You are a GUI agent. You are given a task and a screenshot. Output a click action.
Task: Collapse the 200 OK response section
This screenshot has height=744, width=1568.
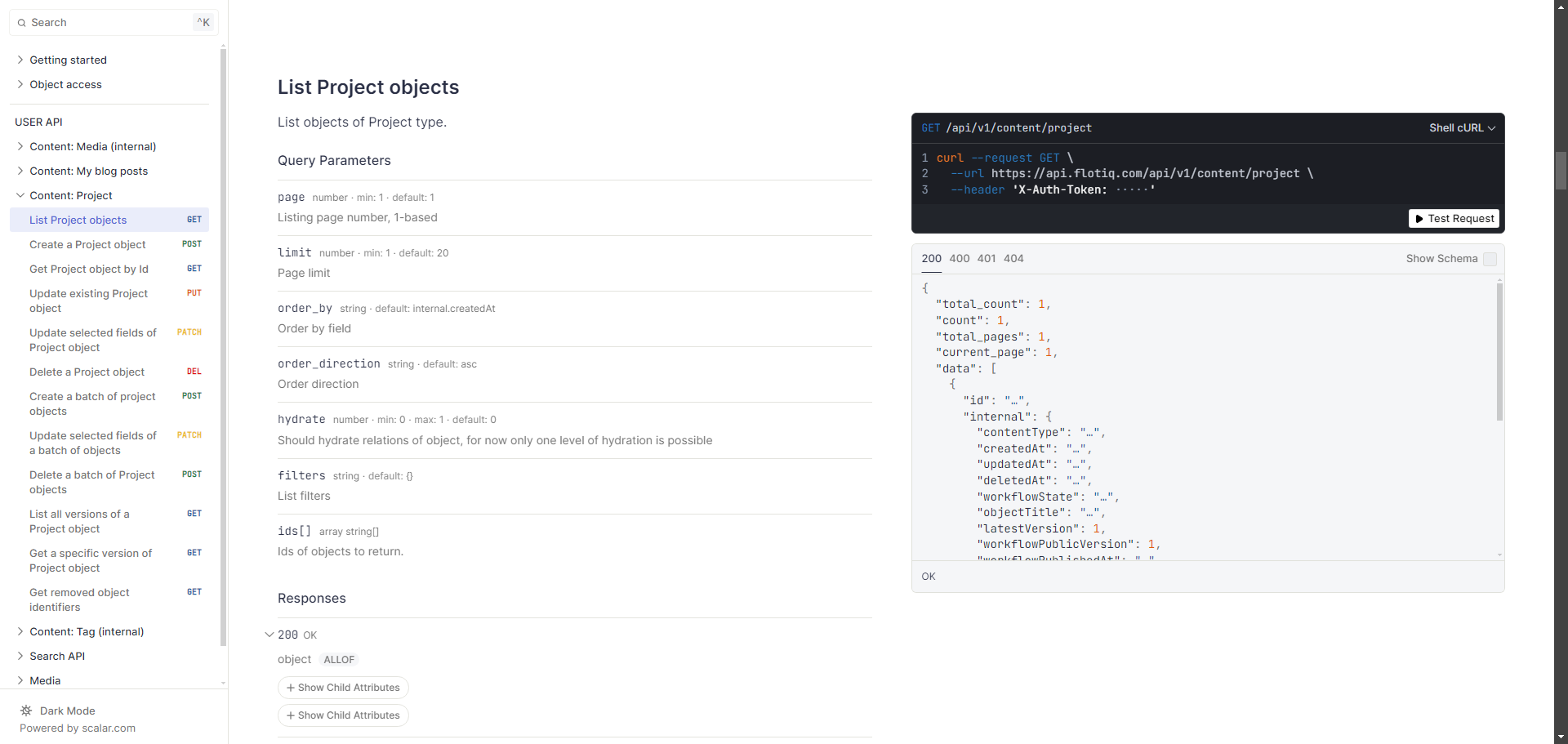[269, 635]
